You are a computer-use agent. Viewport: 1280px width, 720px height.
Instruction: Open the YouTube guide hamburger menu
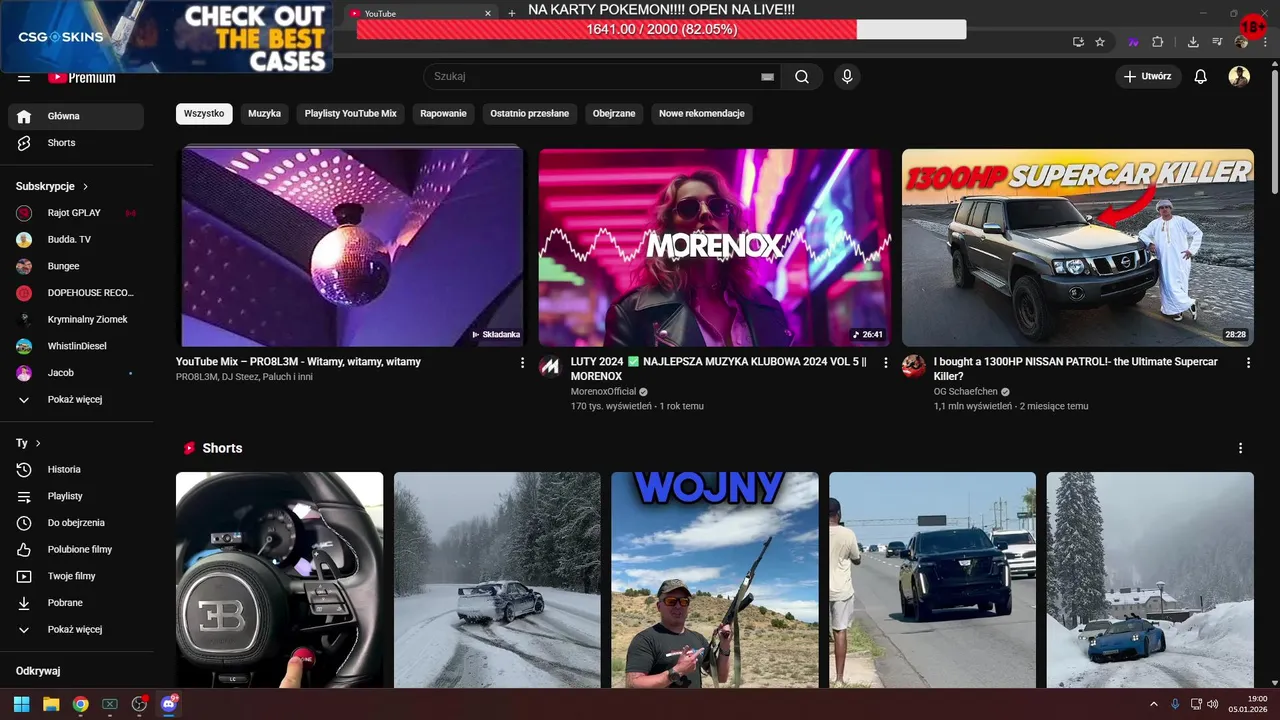[24, 78]
